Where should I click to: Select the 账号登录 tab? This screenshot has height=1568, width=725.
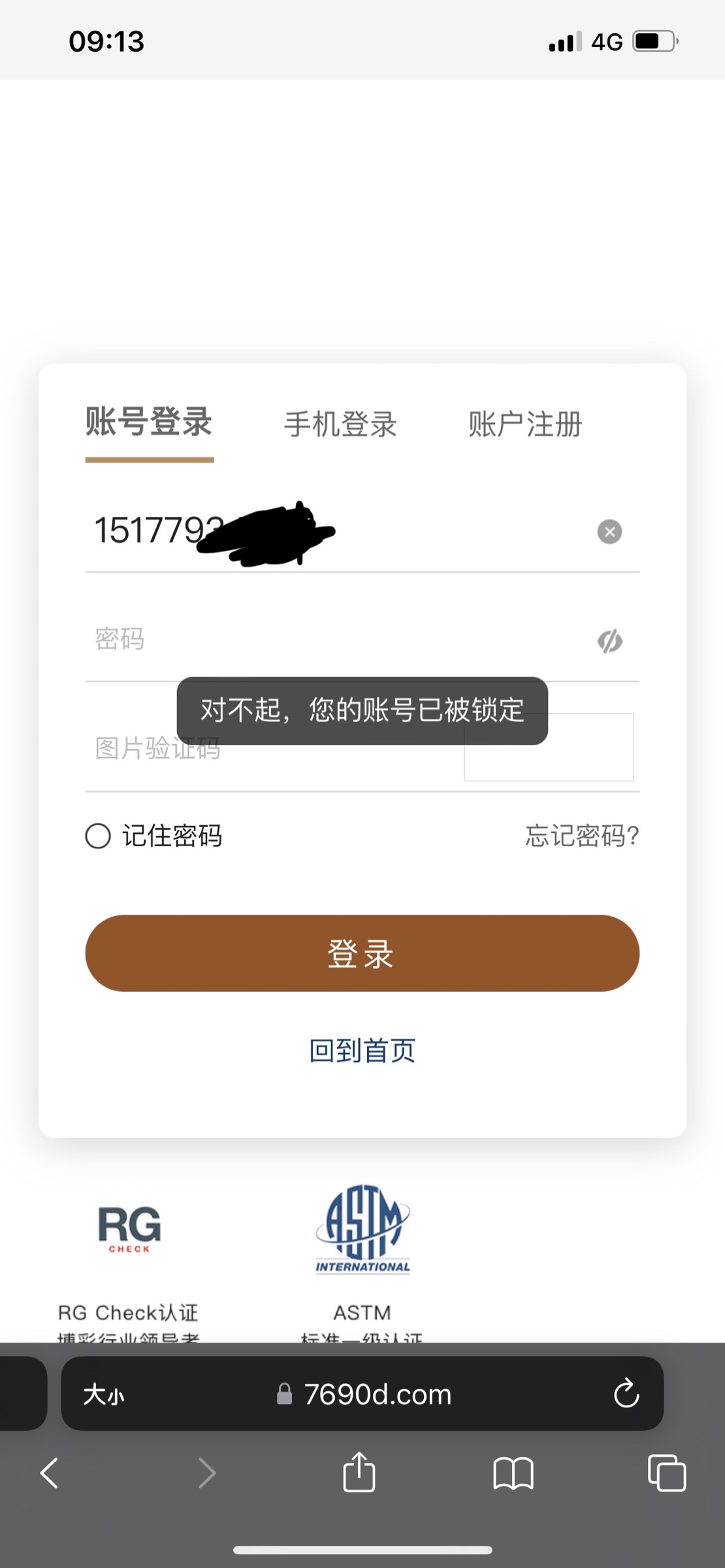pyautogui.click(x=149, y=422)
